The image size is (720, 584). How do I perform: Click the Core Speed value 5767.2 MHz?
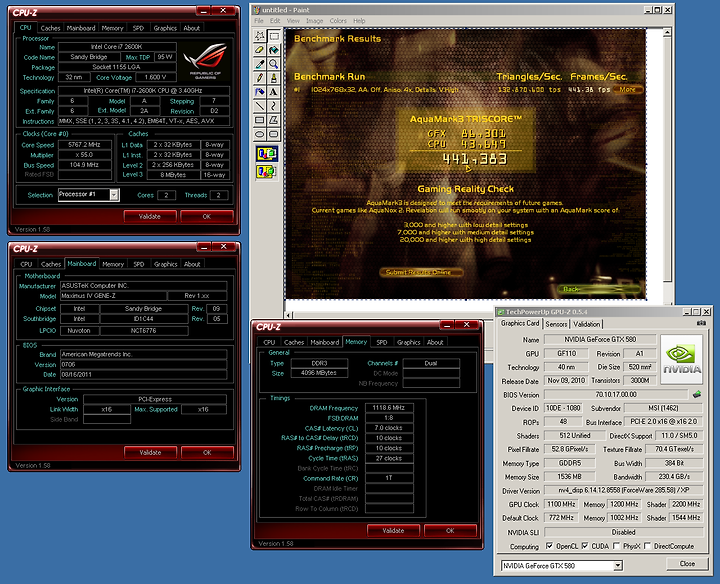pyautogui.click(x=84, y=145)
